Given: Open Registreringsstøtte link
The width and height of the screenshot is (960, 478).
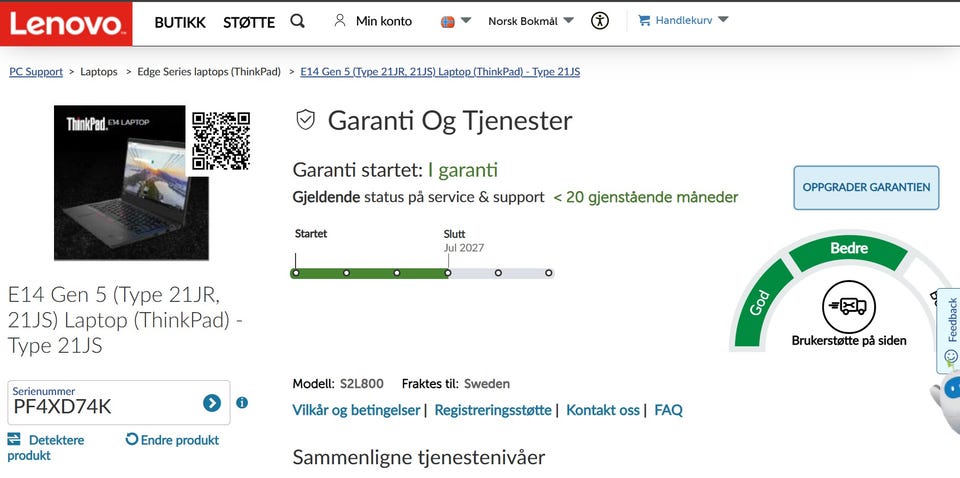Looking at the screenshot, I should (x=493, y=410).
